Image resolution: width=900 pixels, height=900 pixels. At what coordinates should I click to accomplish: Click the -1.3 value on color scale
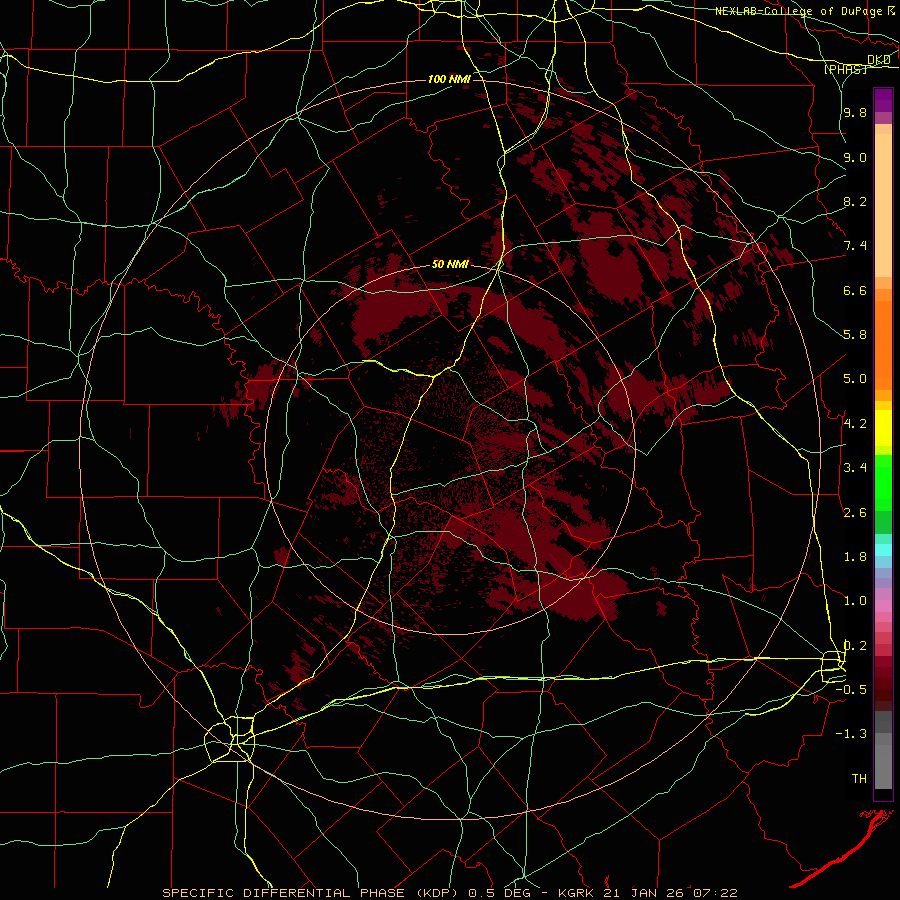click(851, 734)
